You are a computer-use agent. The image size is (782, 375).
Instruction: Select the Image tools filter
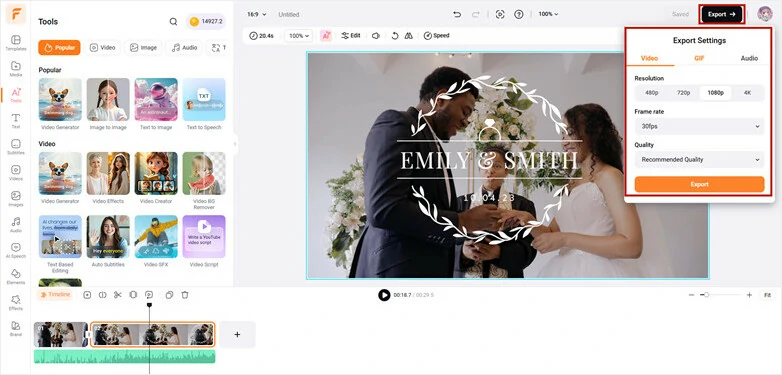pos(143,48)
